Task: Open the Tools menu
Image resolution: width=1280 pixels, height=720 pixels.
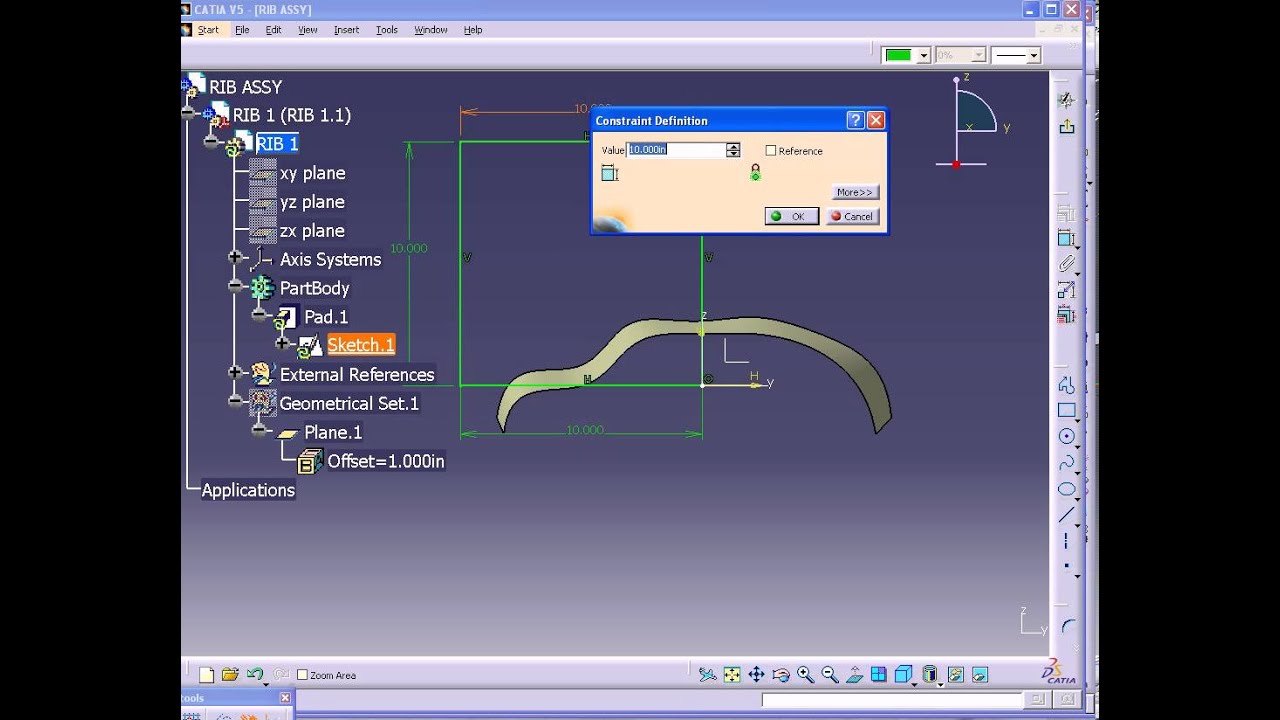Action: coord(386,30)
